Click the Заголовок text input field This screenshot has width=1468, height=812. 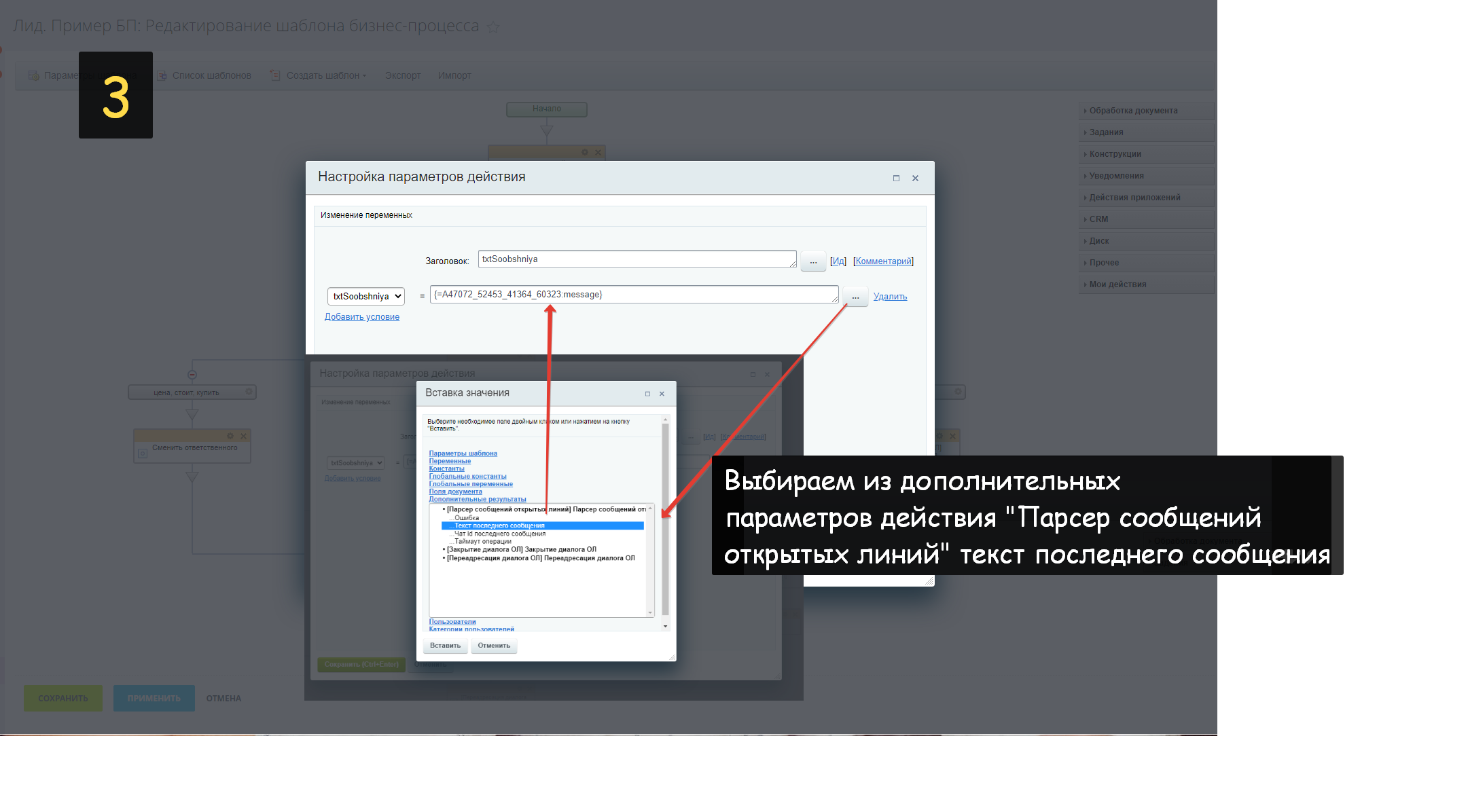pyautogui.click(x=636, y=259)
